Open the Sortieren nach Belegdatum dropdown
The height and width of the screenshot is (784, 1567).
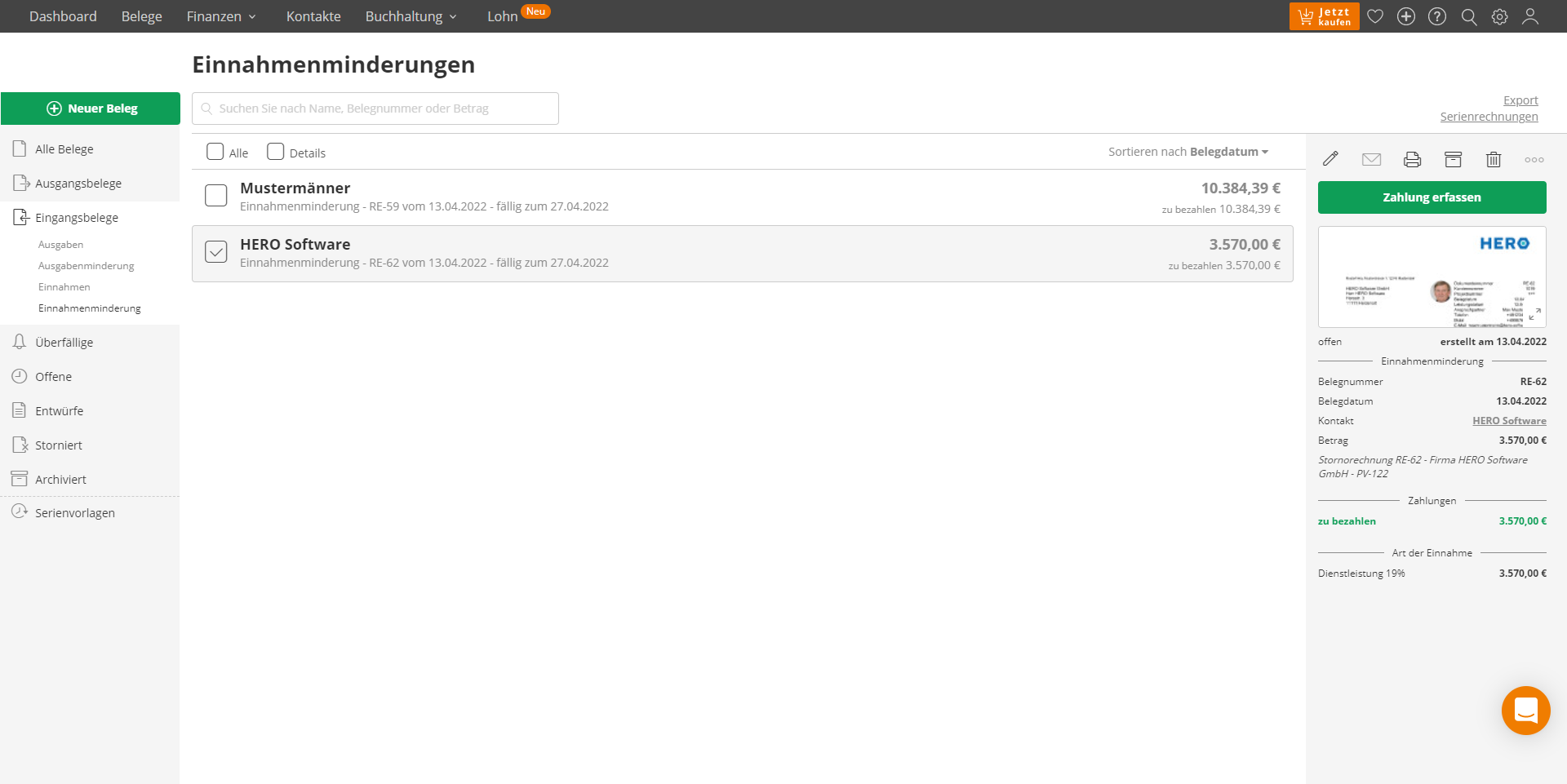click(x=1188, y=152)
